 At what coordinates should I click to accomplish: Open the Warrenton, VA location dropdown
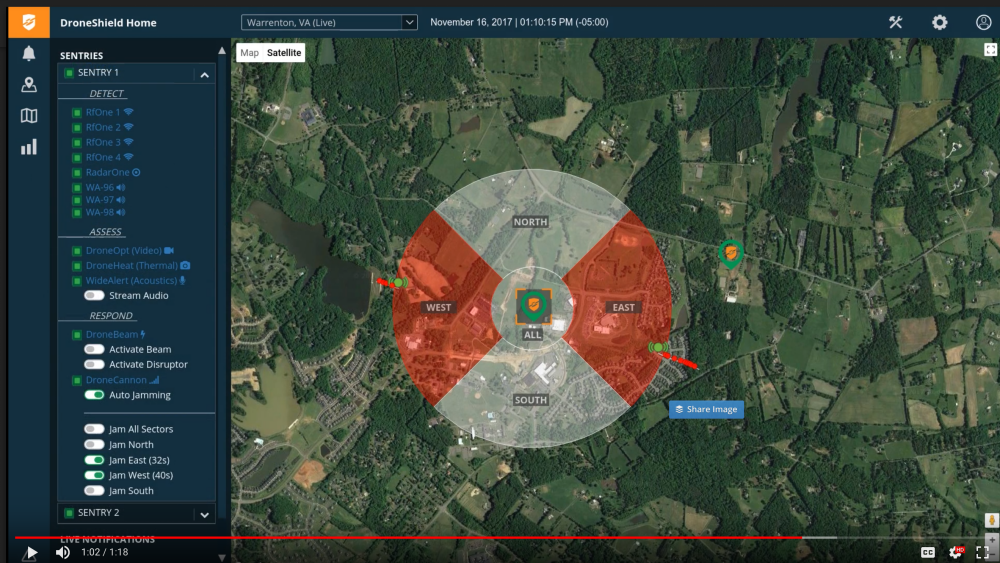pos(329,22)
